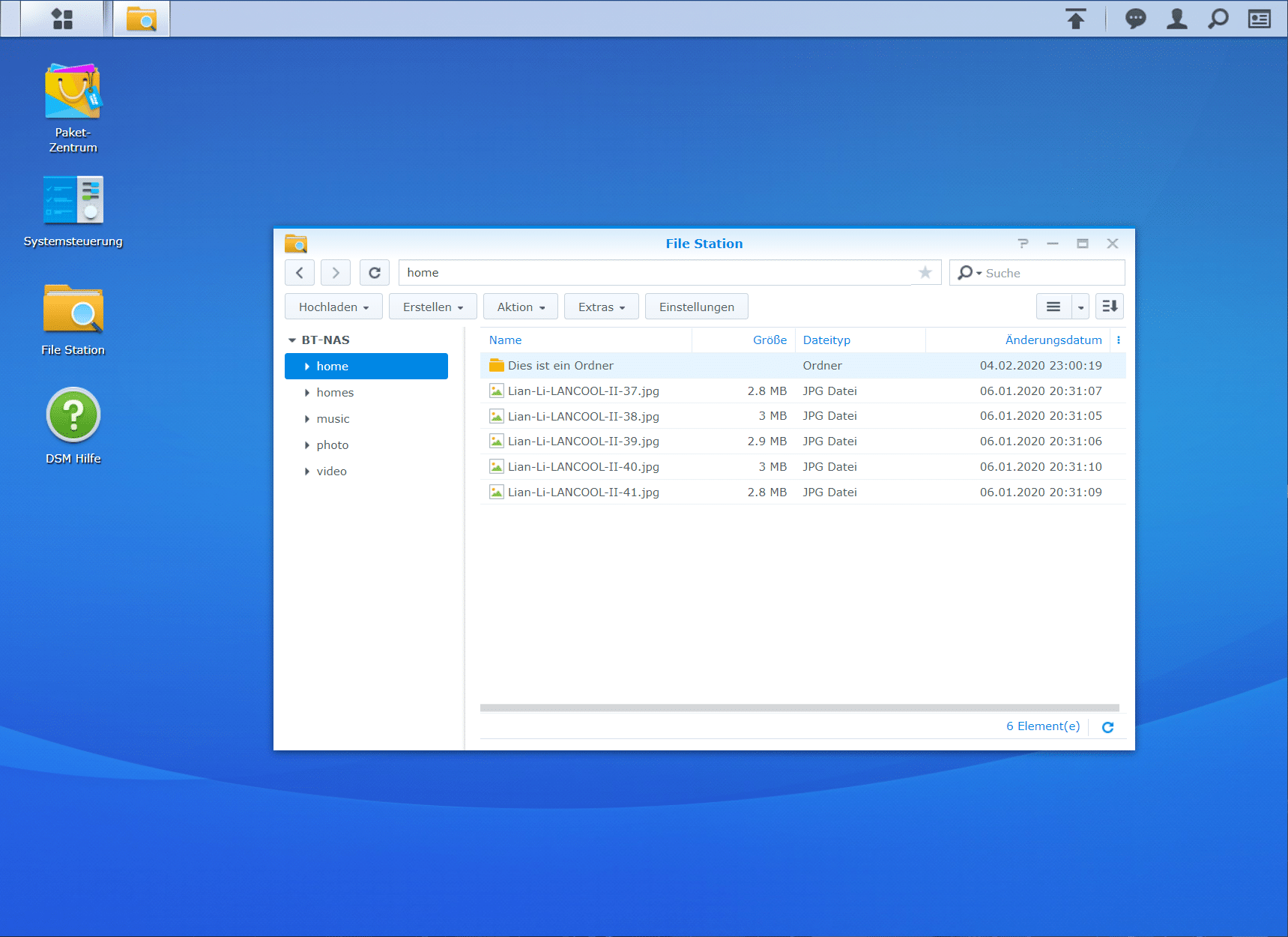Open view mode dropdown arrow
Image resolution: width=1288 pixels, height=937 pixels.
[1080, 307]
